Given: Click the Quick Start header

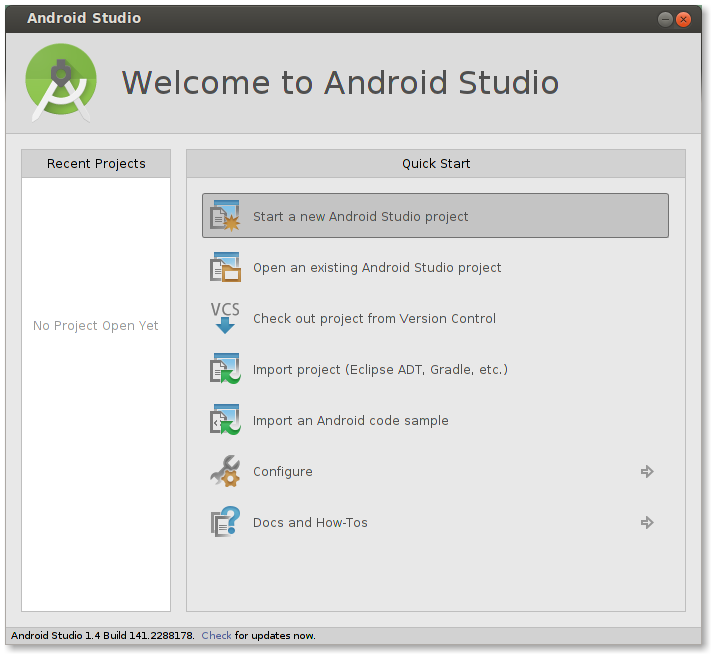Looking at the screenshot, I should [x=436, y=163].
